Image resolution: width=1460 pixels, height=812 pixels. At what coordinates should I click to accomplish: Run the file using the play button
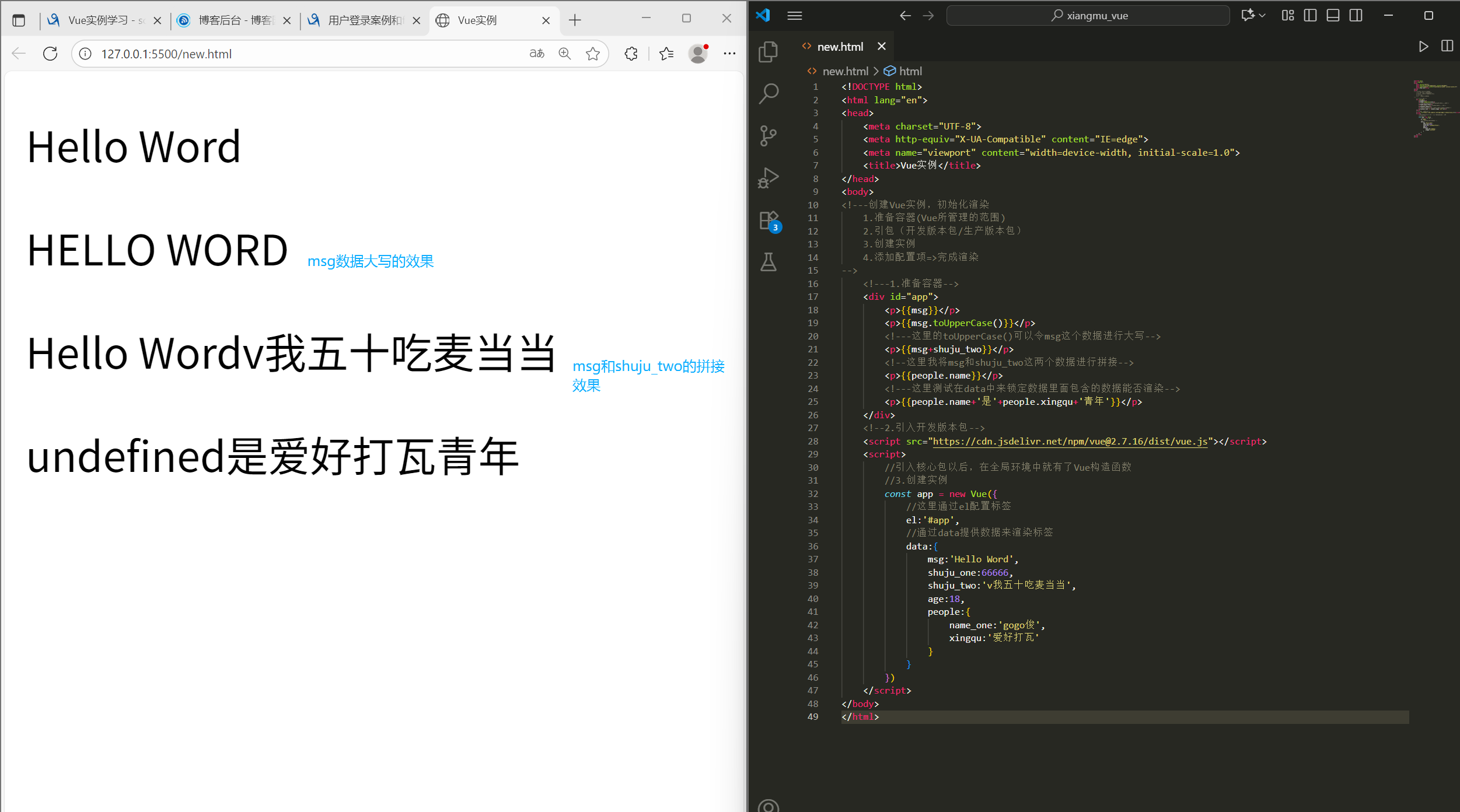1424,46
